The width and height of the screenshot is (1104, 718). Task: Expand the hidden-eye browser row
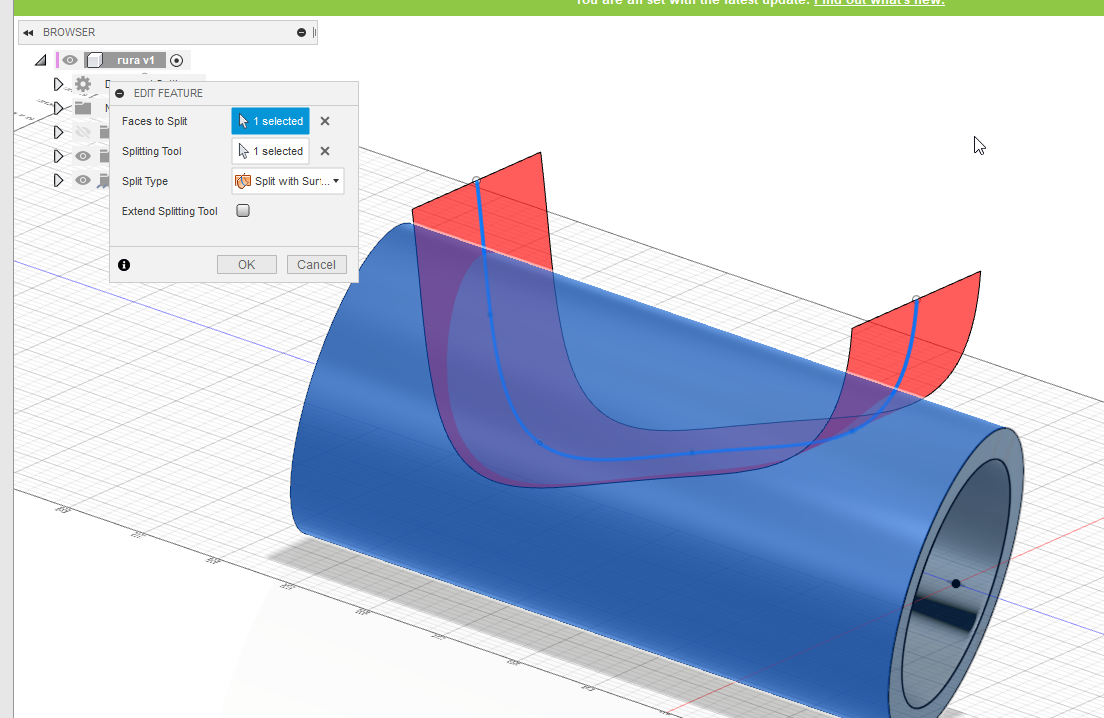point(58,132)
